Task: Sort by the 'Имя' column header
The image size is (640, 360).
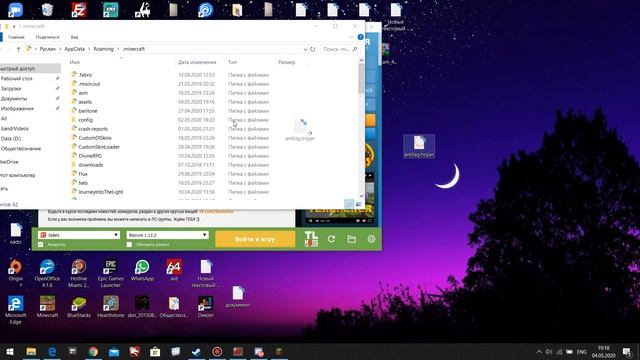Action: click(75, 62)
